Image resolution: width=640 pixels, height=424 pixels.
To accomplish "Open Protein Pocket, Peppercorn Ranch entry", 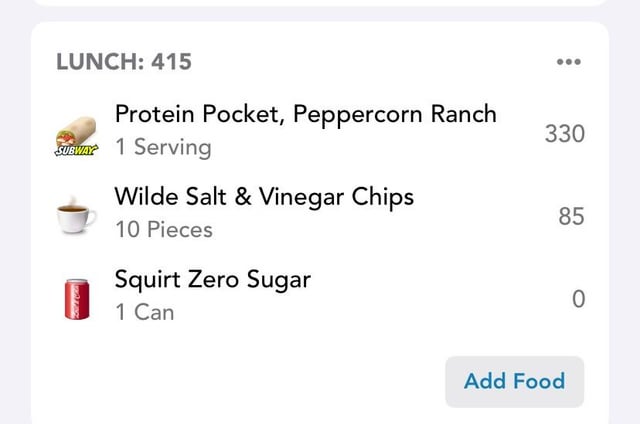I will click(x=305, y=114).
